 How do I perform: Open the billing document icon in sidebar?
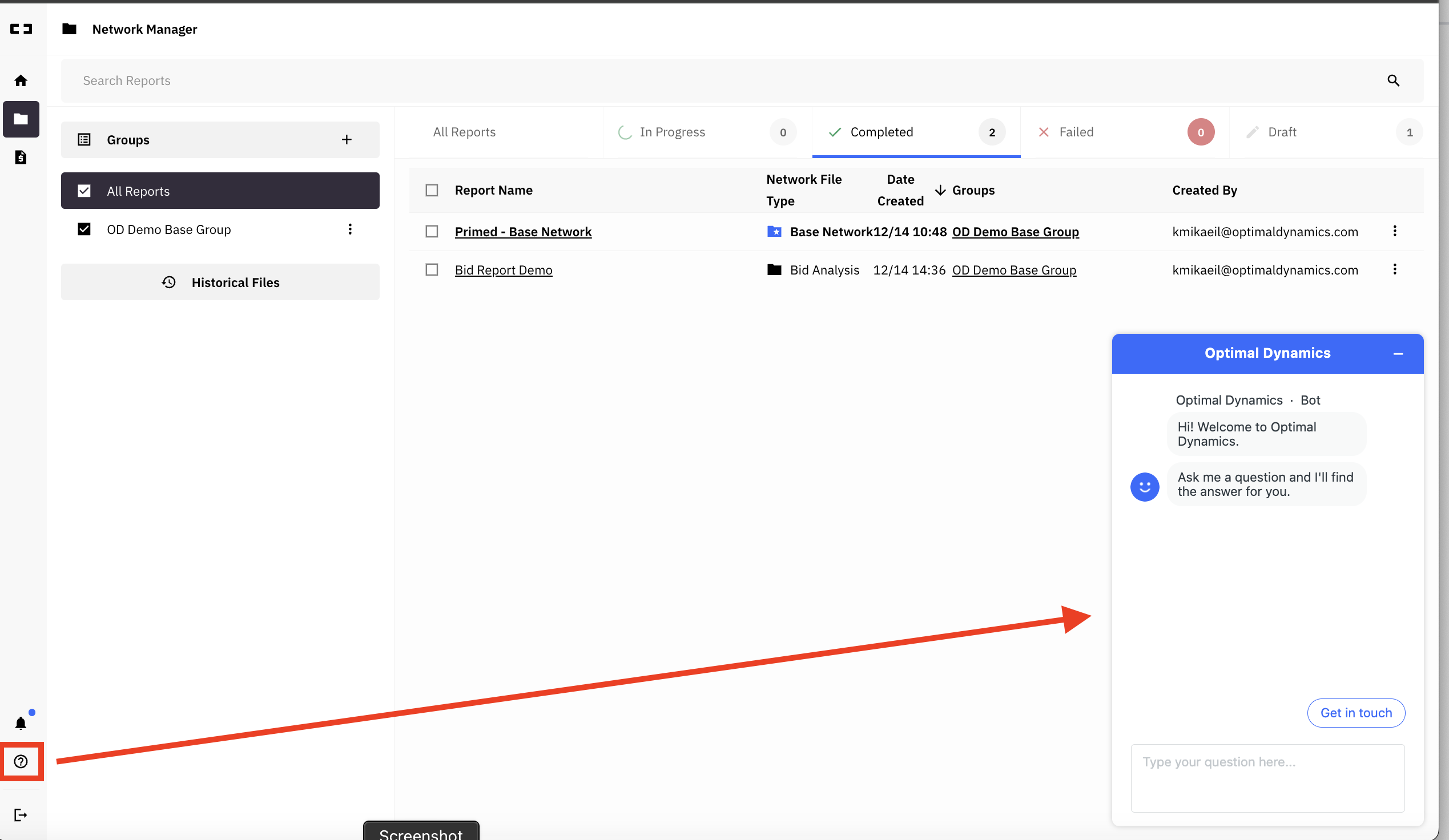click(21, 157)
